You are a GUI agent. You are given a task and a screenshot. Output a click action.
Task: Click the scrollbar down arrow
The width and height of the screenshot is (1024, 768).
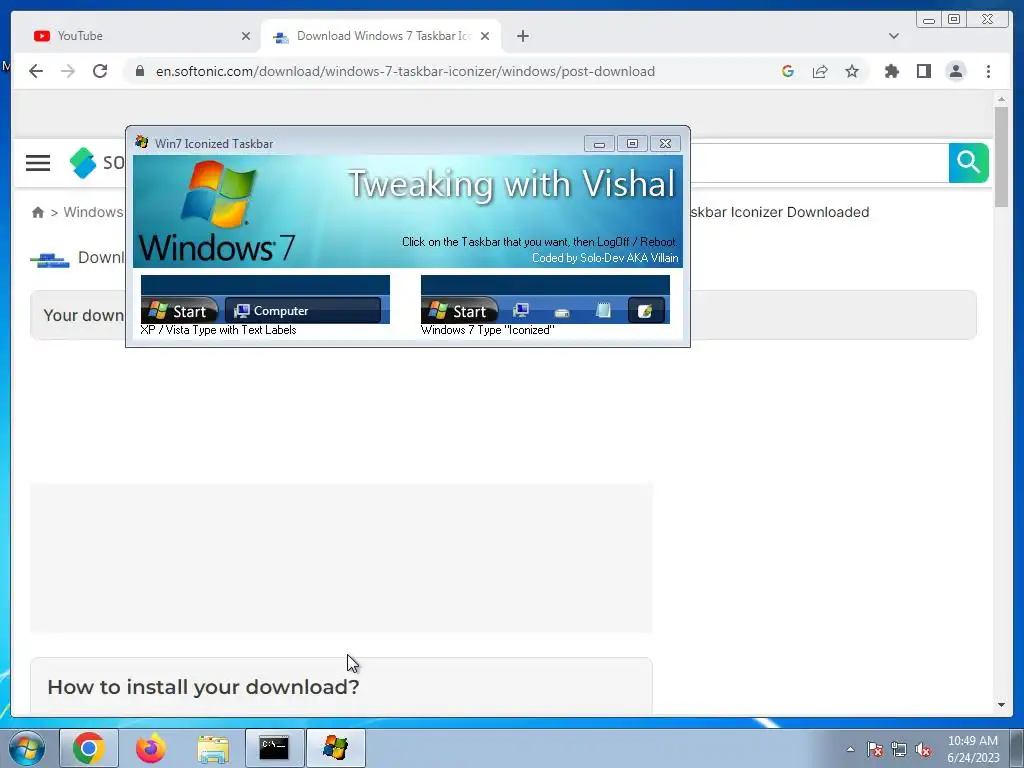tap(1001, 705)
